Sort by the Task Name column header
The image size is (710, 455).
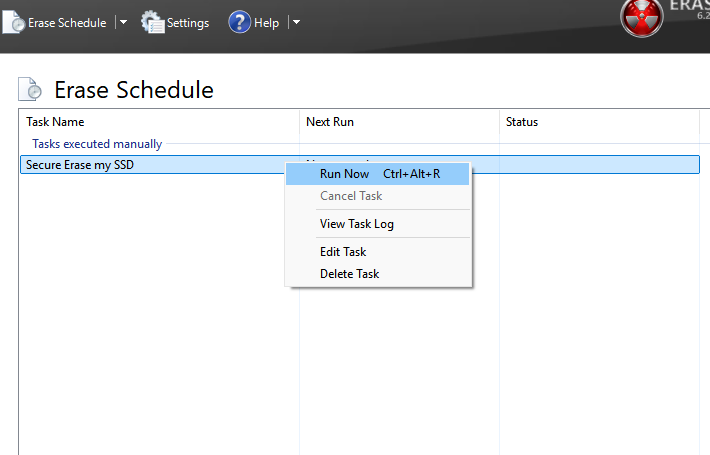pyautogui.click(x=55, y=122)
